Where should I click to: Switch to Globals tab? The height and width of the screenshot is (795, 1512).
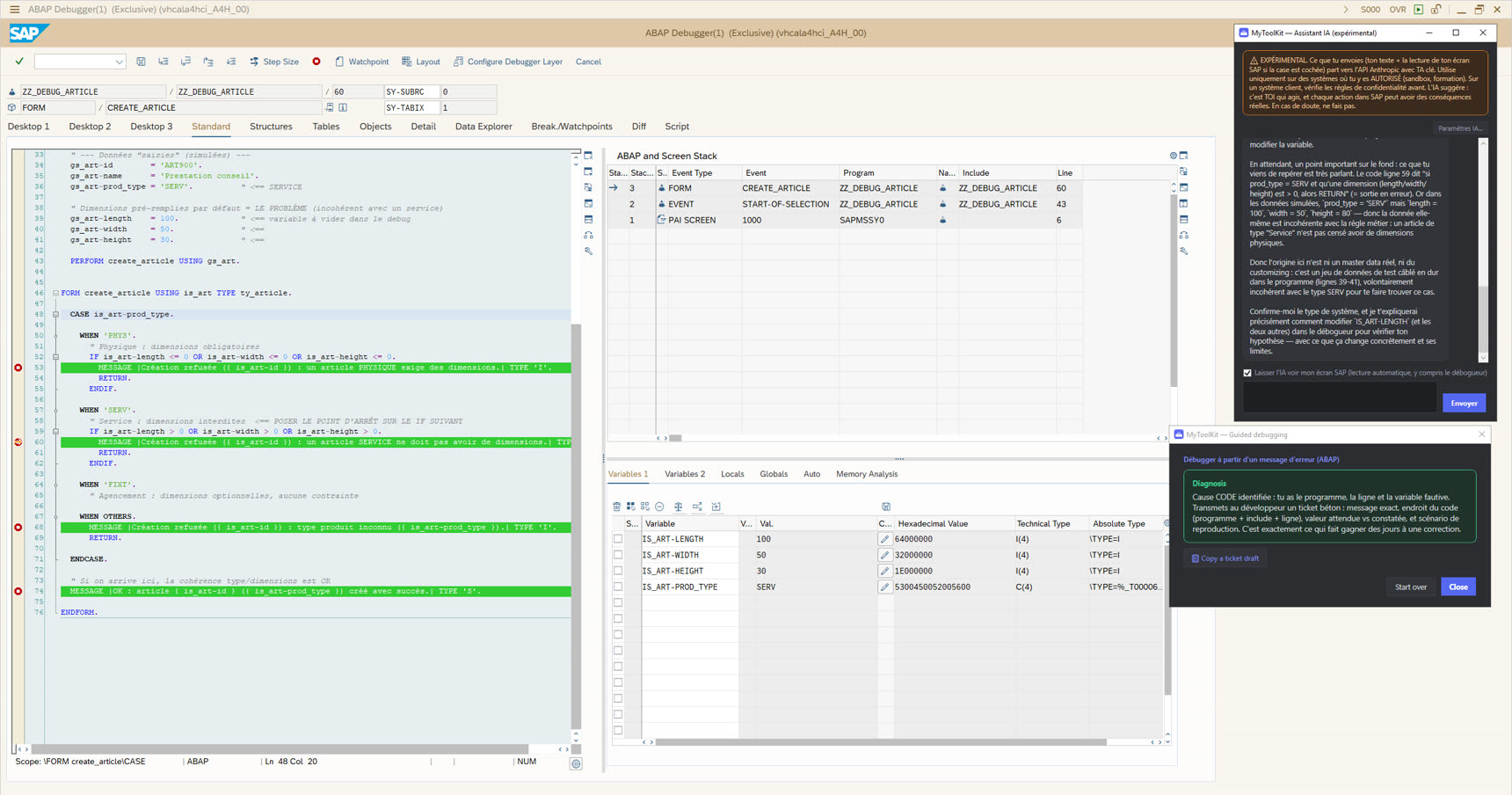coord(774,474)
